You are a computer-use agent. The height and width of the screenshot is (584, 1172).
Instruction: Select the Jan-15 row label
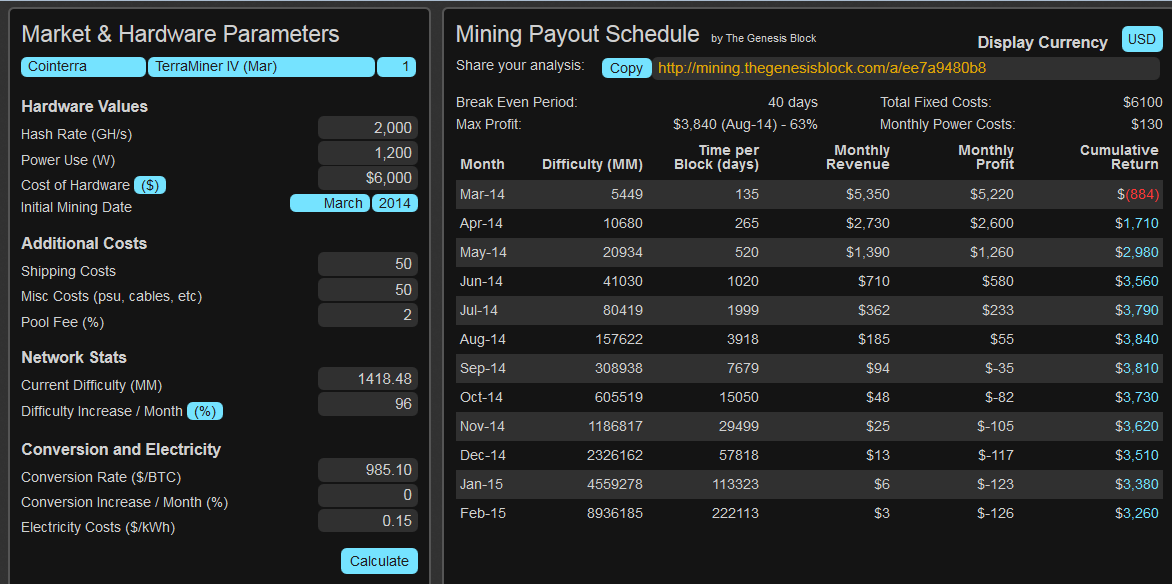click(x=481, y=484)
